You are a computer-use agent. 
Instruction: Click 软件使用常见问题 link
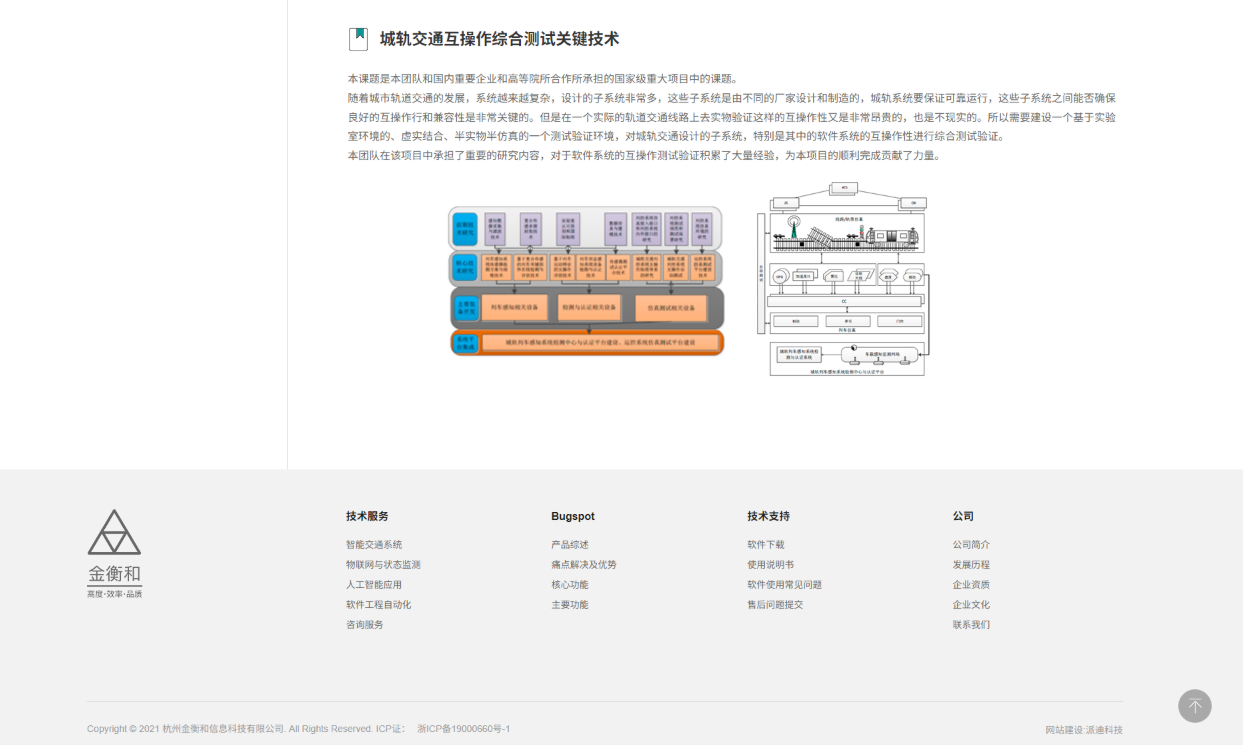pyautogui.click(x=784, y=585)
